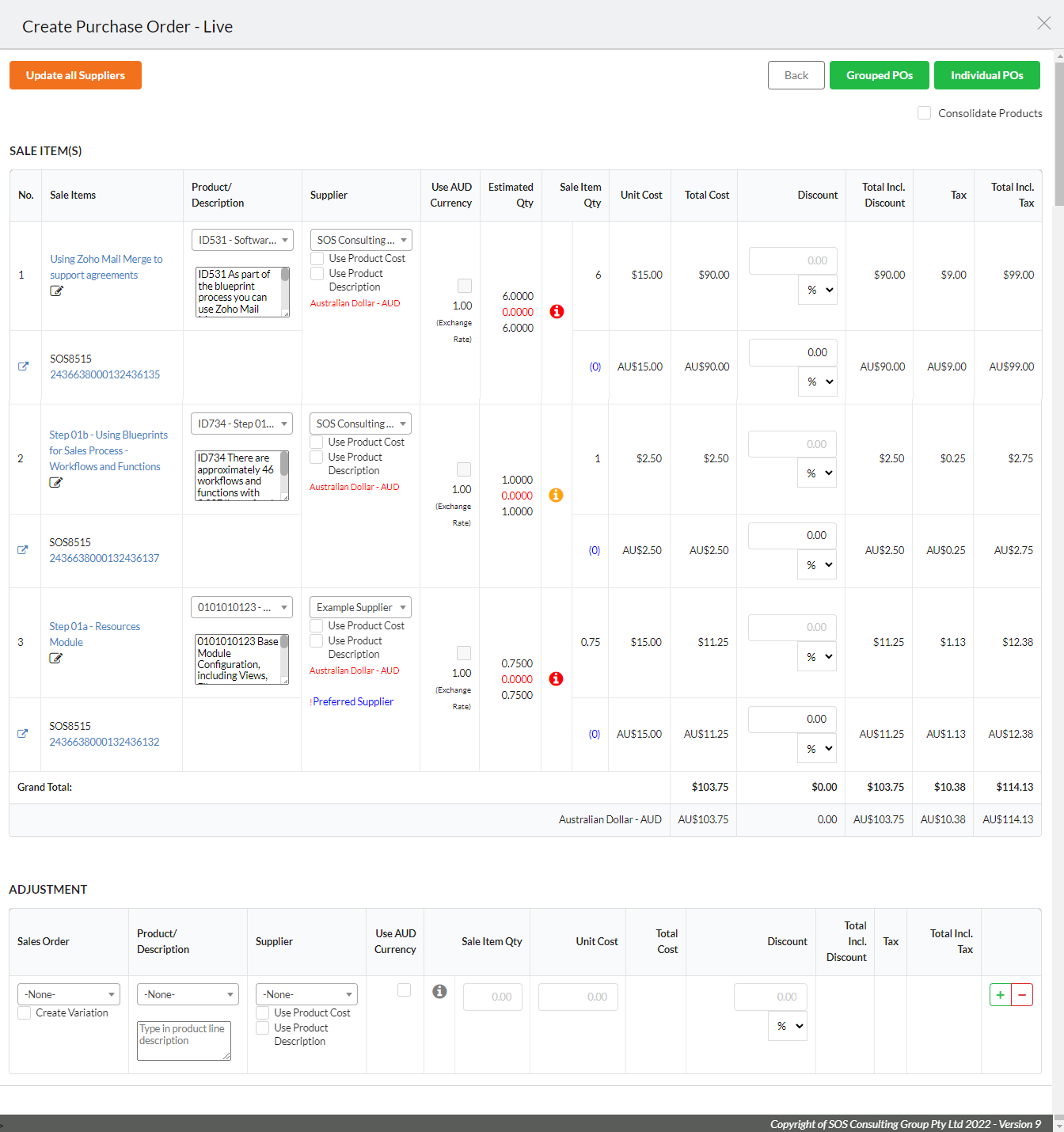Click grey info icon in Adjustment section

click(439, 992)
